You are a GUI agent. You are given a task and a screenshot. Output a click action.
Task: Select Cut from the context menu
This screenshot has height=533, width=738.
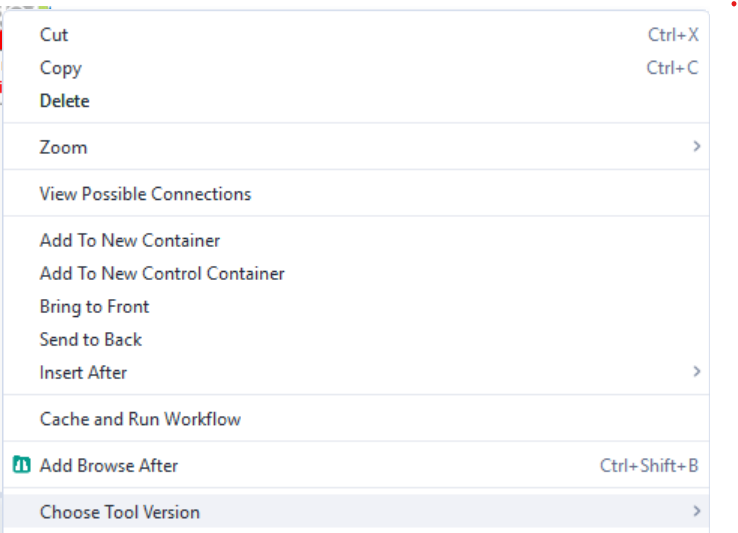click(x=54, y=35)
